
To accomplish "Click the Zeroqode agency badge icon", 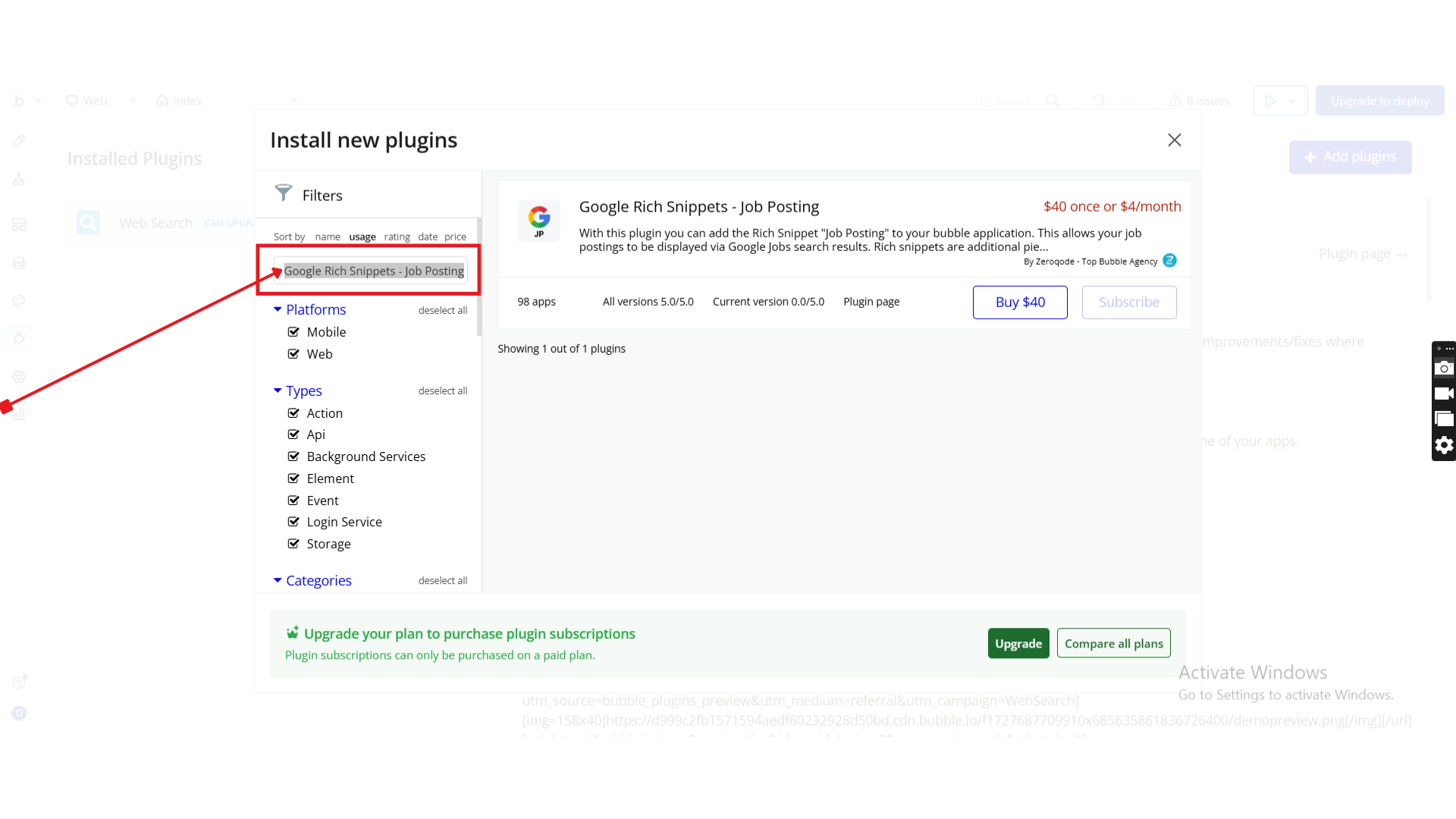I will 1169,261.
